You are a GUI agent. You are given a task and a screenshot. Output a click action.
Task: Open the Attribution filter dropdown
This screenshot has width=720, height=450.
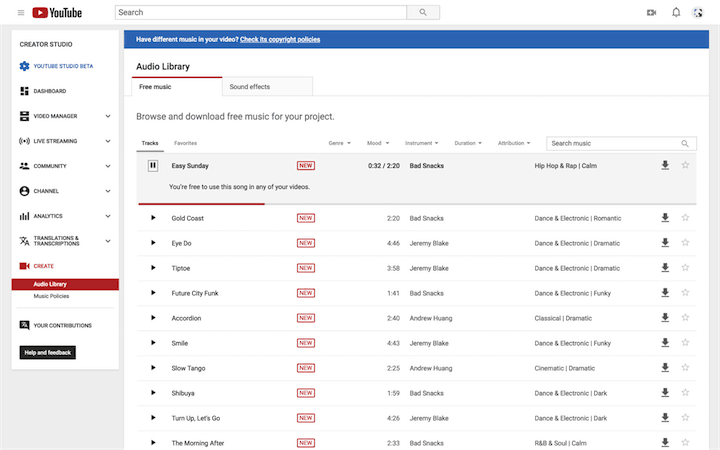pos(514,143)
